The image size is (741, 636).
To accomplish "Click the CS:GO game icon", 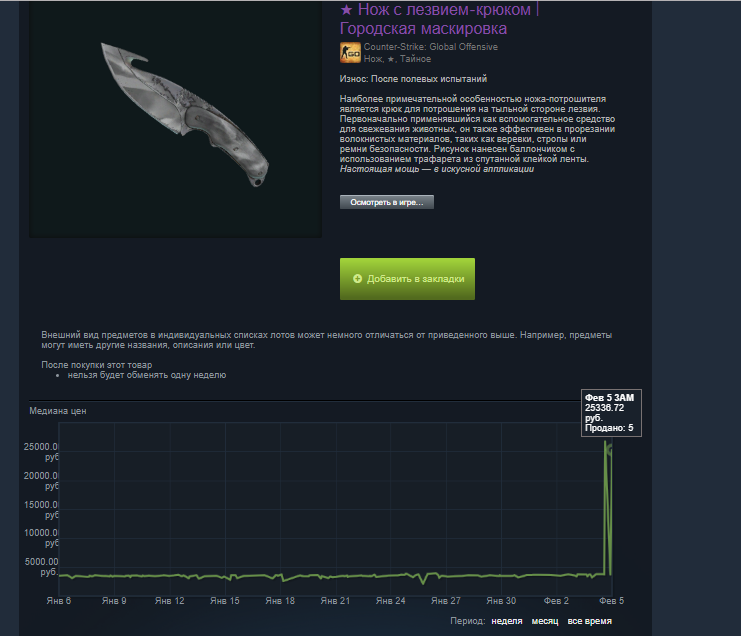I will click(x=350, y=52).
